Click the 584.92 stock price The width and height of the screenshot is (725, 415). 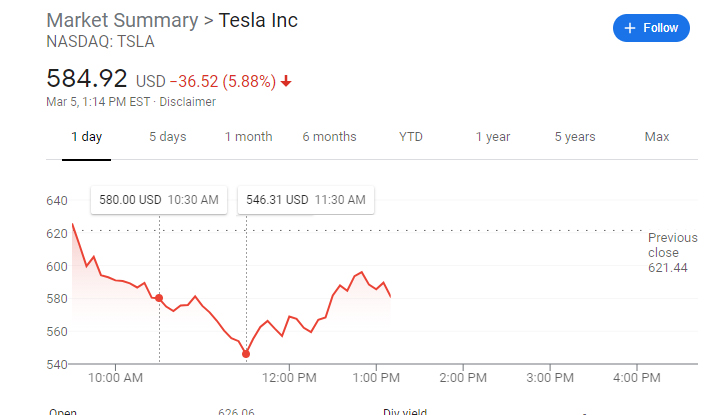tap(88, 78)
